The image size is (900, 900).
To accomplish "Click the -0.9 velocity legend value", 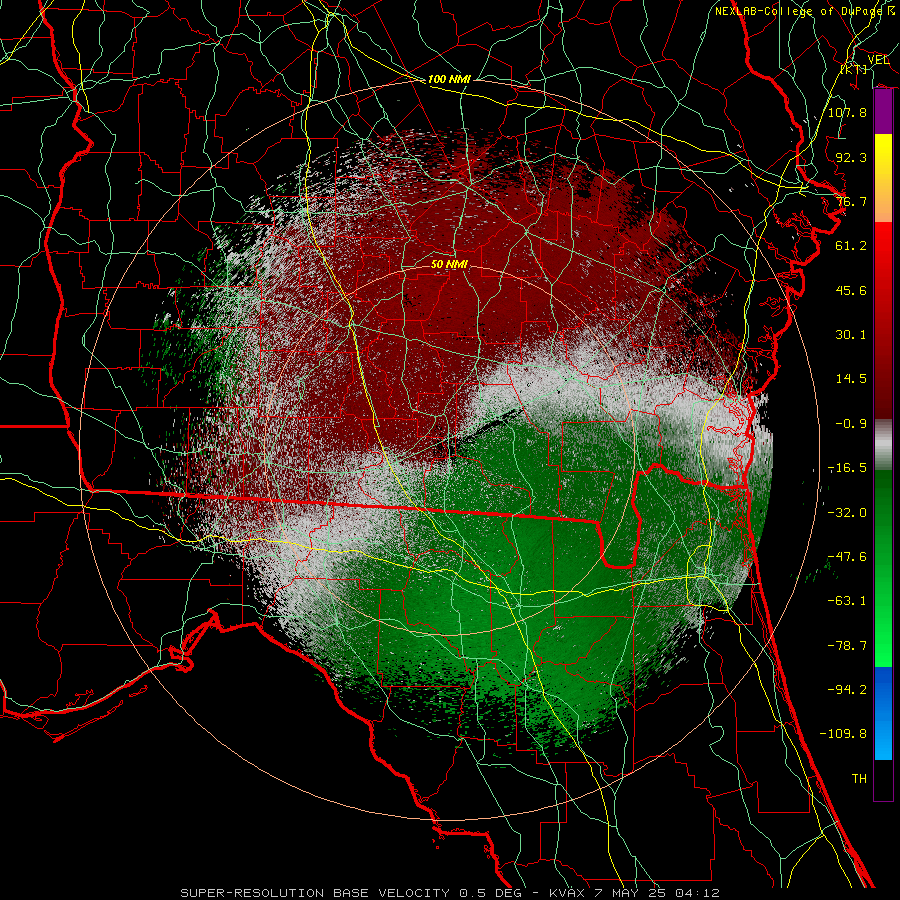I will coord(851,424).
